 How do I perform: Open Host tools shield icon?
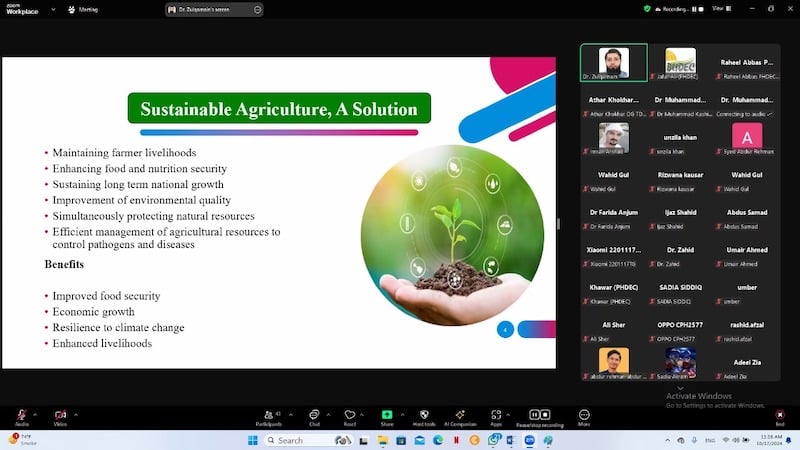click(423, 414)
